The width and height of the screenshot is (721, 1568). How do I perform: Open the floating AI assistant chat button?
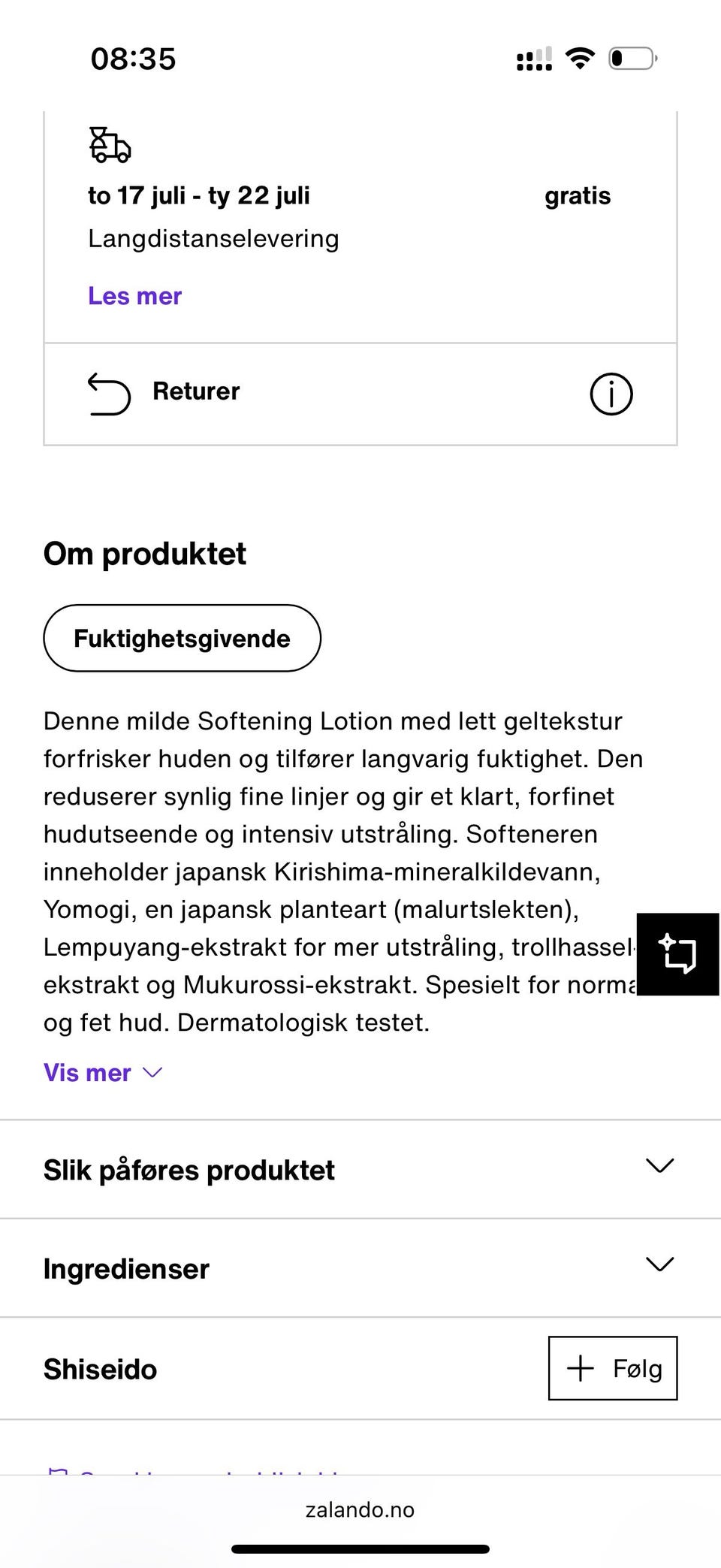point(677,954)
